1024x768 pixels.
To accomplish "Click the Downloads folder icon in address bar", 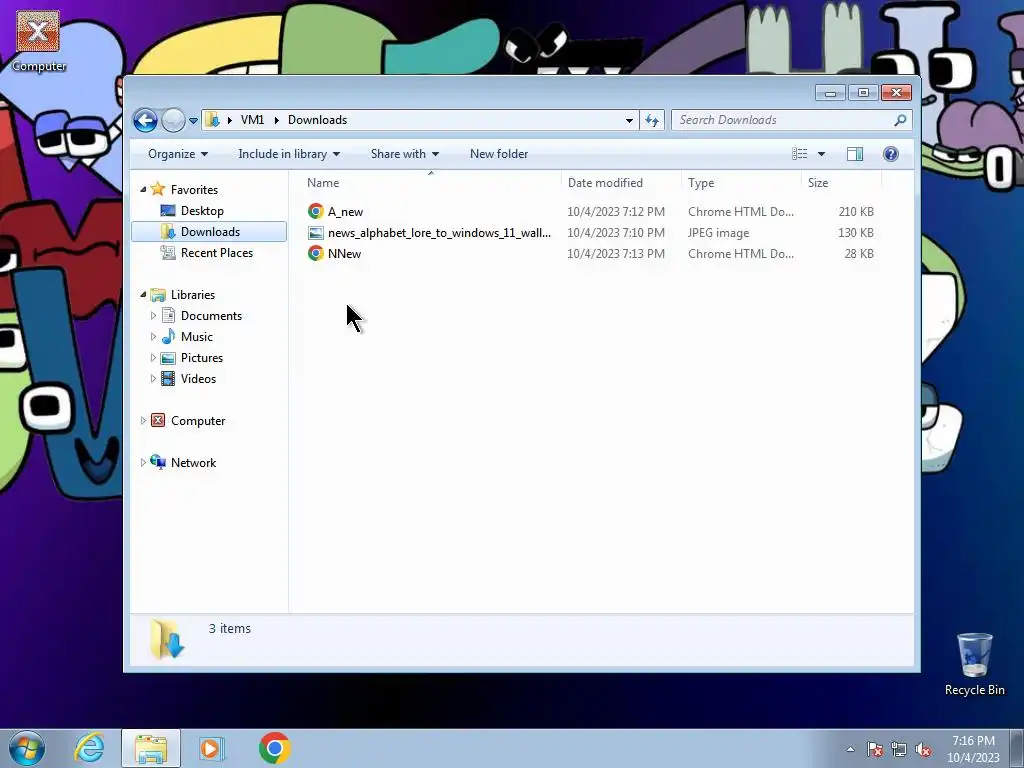I will pos(212,120).
